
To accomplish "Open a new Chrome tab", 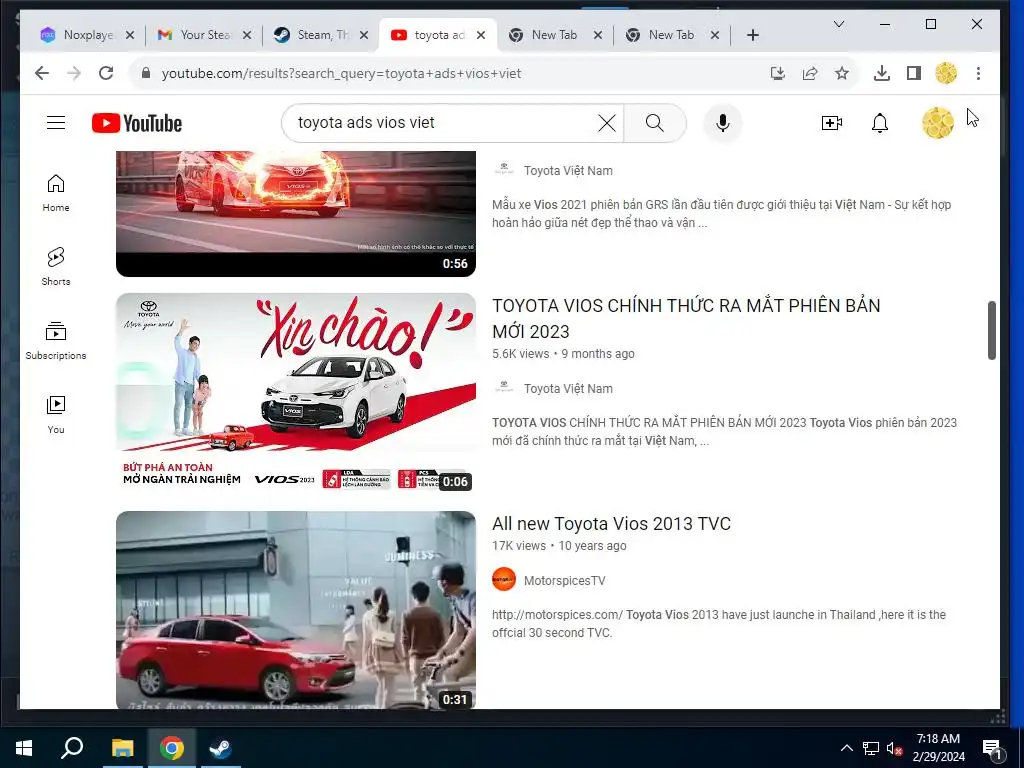I will coord(752,35).
